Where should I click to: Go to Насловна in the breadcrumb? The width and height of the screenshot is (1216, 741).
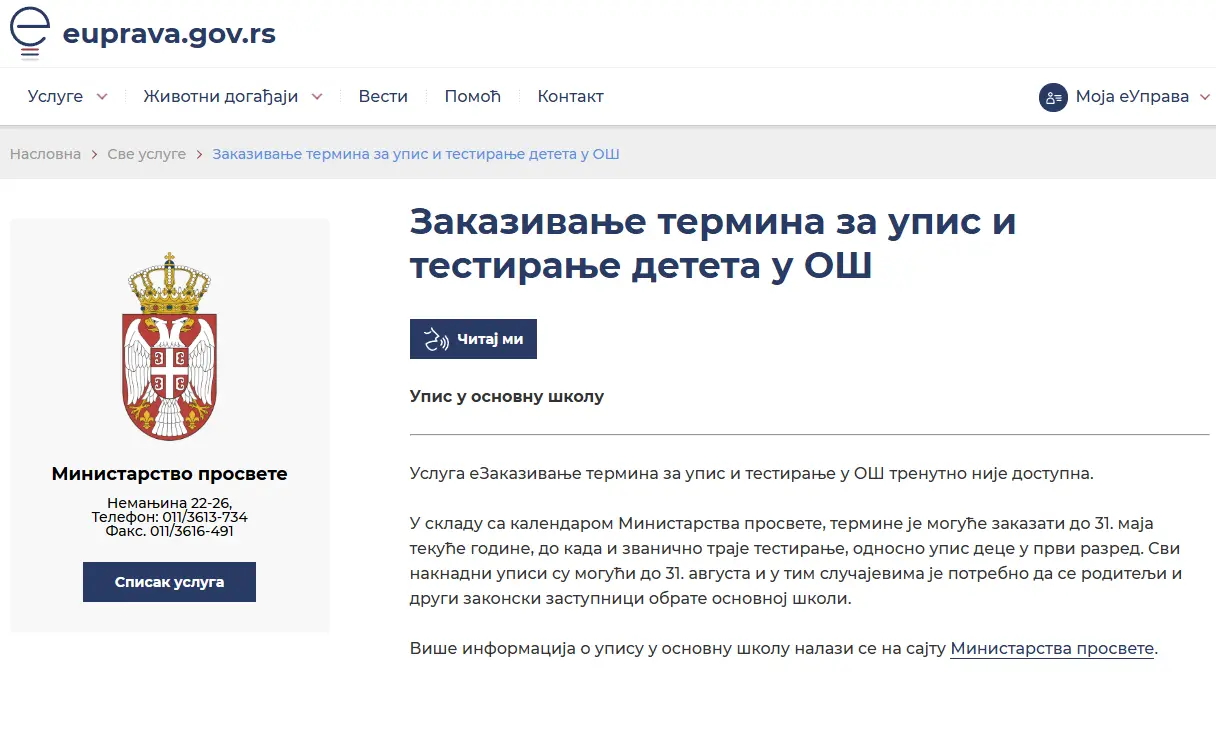(x=45, y=154)
